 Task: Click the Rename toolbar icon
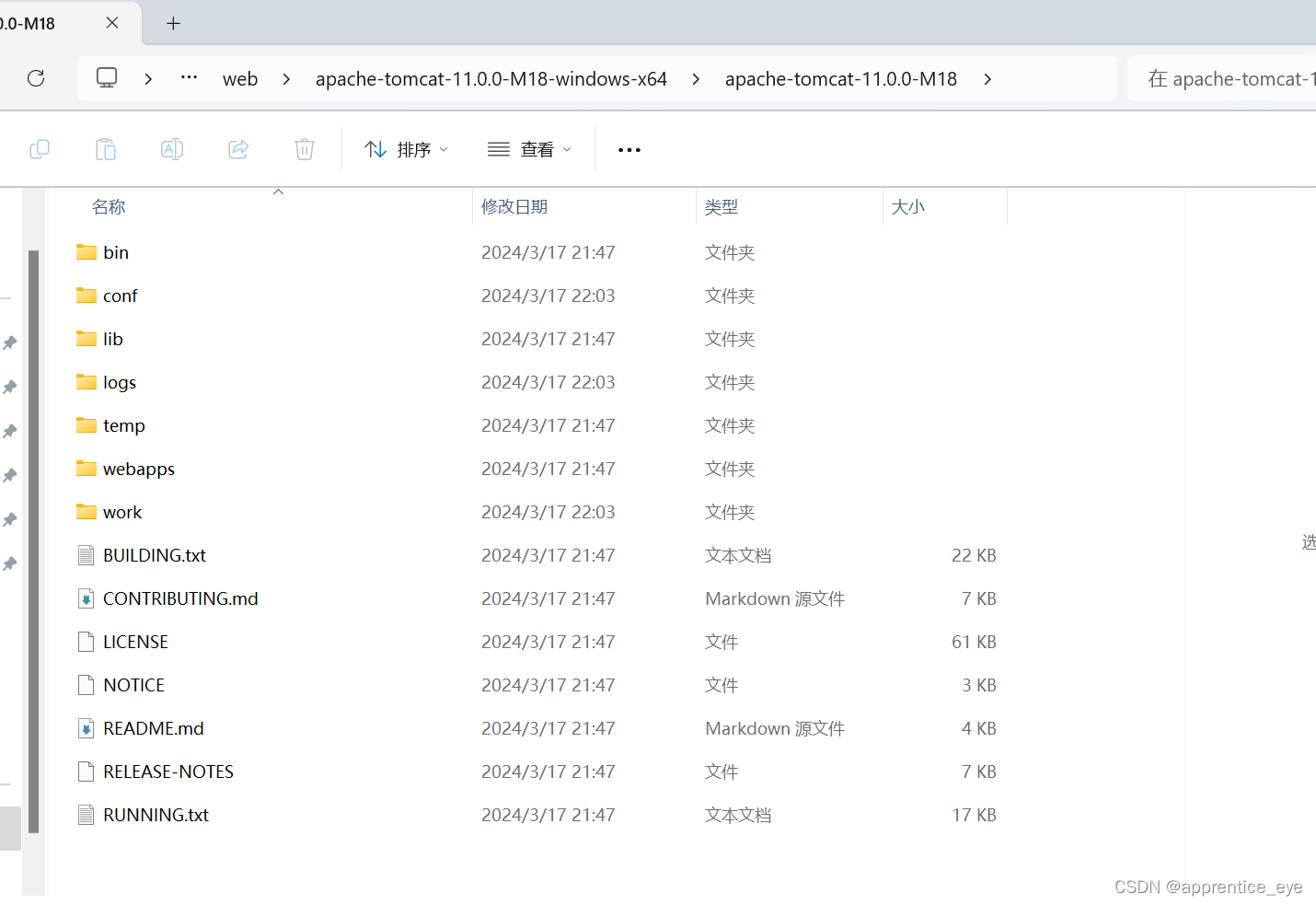tap(172, 149)
